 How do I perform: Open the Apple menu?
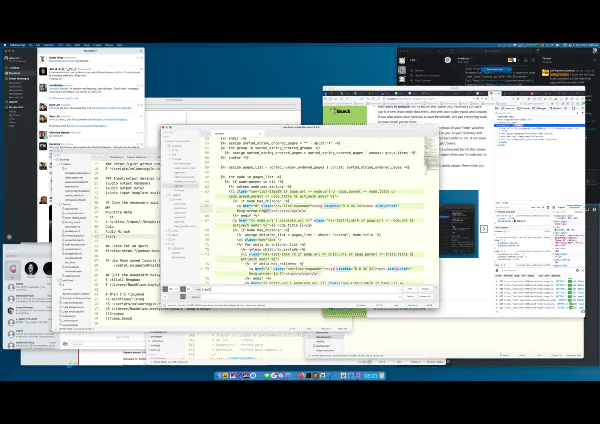click(5, 45)
